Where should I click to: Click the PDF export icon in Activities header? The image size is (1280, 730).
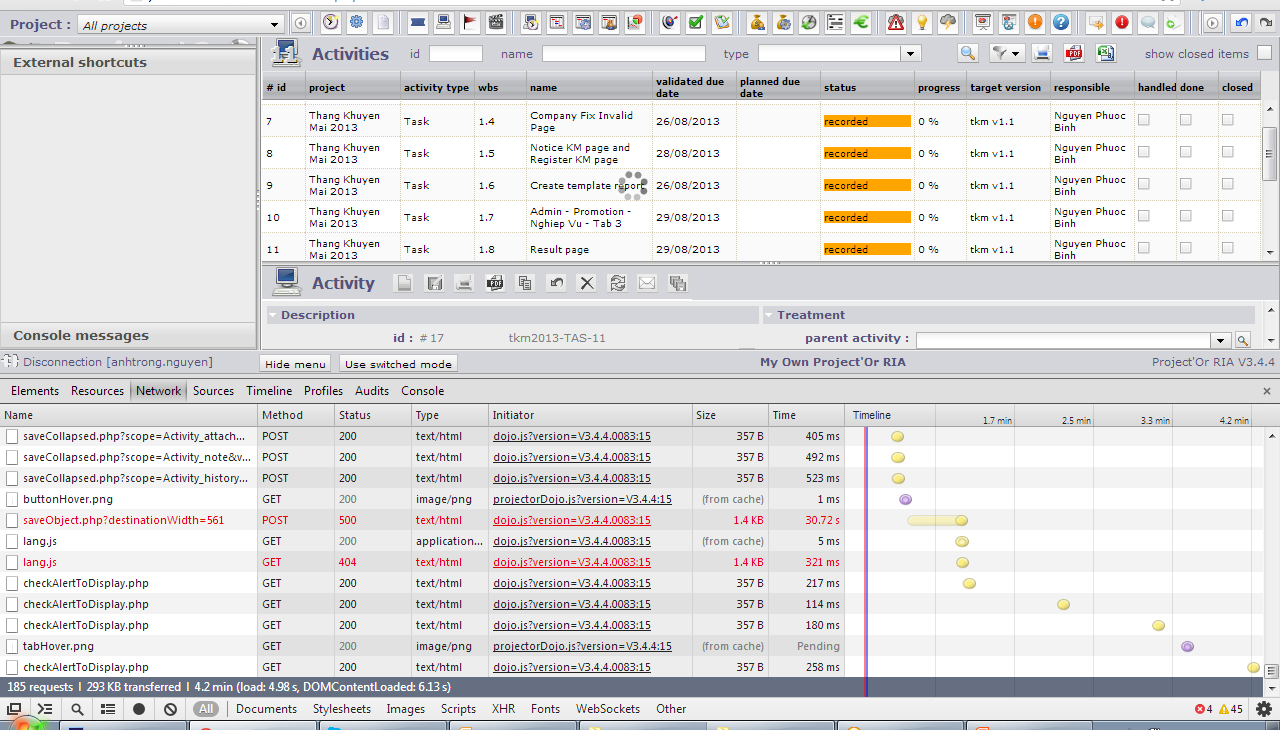[x=1074, y=54]
